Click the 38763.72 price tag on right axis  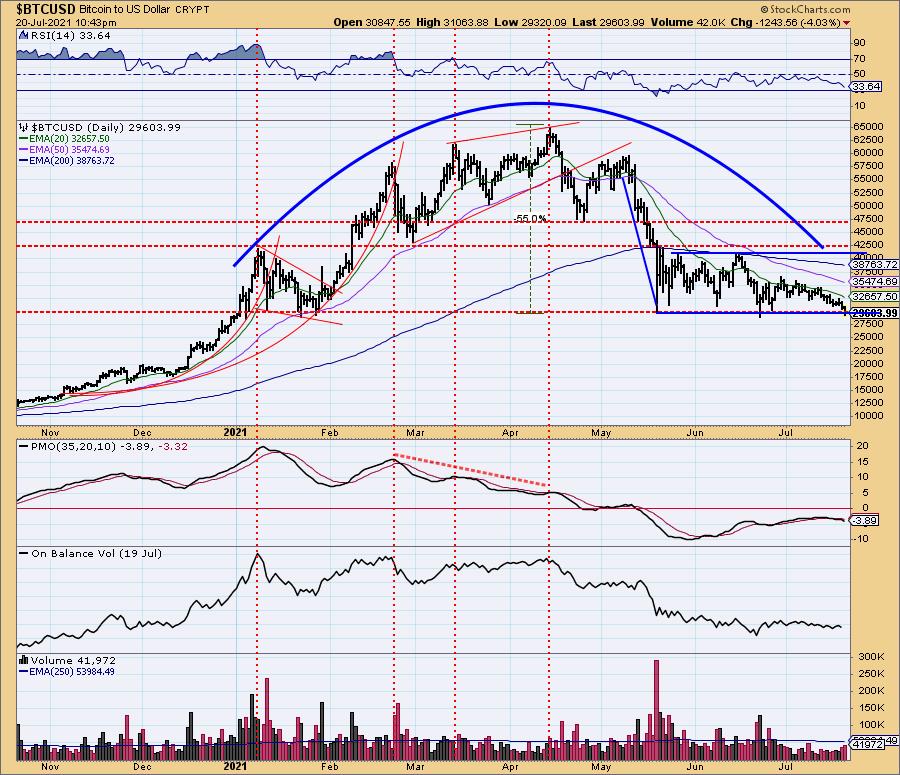[874, 264]
